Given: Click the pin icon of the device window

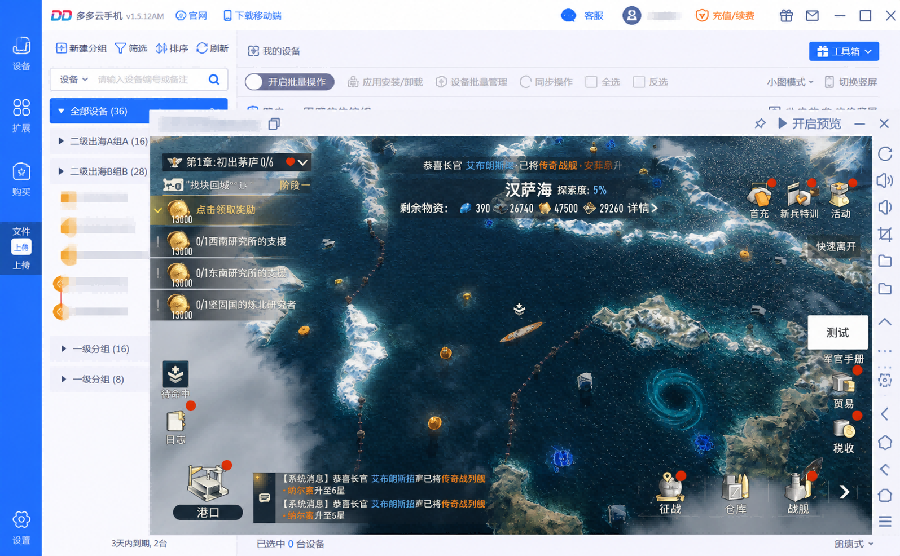Looking at the screenshot, I should click(x=760, y=123).
